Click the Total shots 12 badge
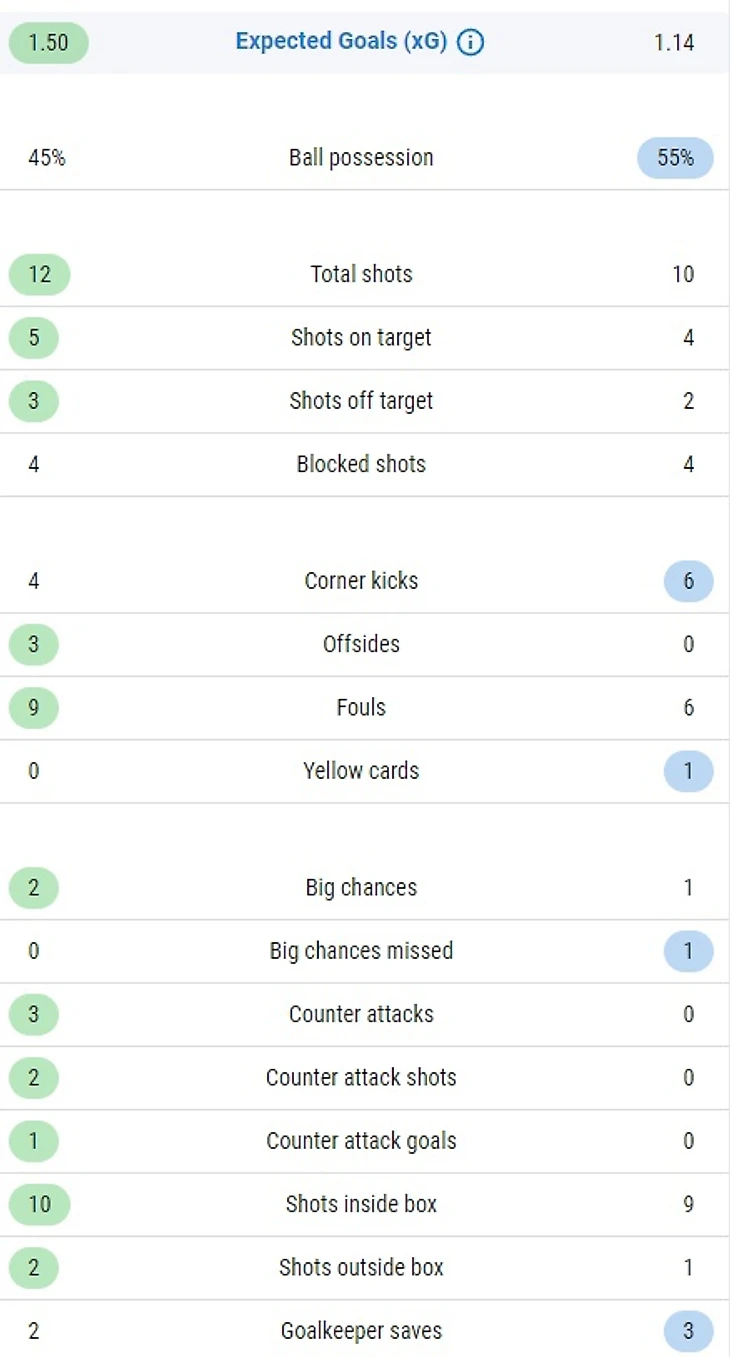 click(x=39, y=274)
